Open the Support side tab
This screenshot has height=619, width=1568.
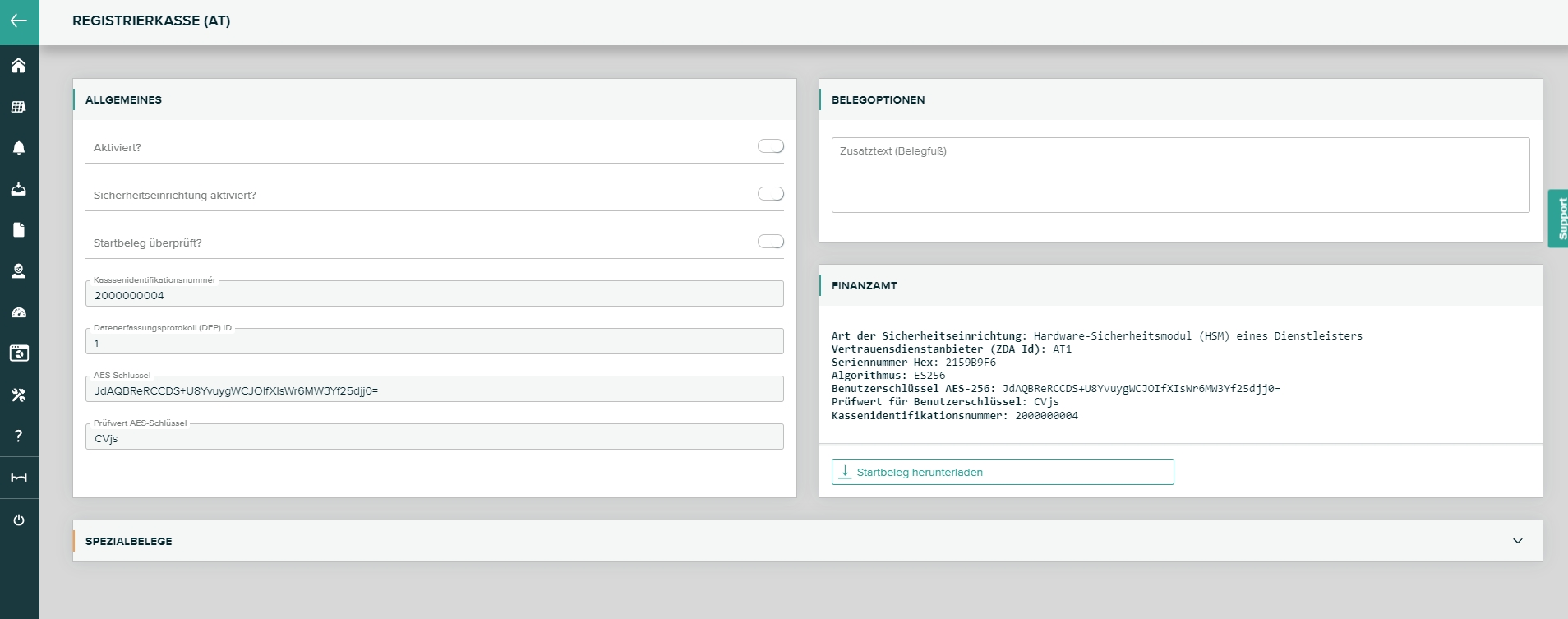(x=1558, y=219)
